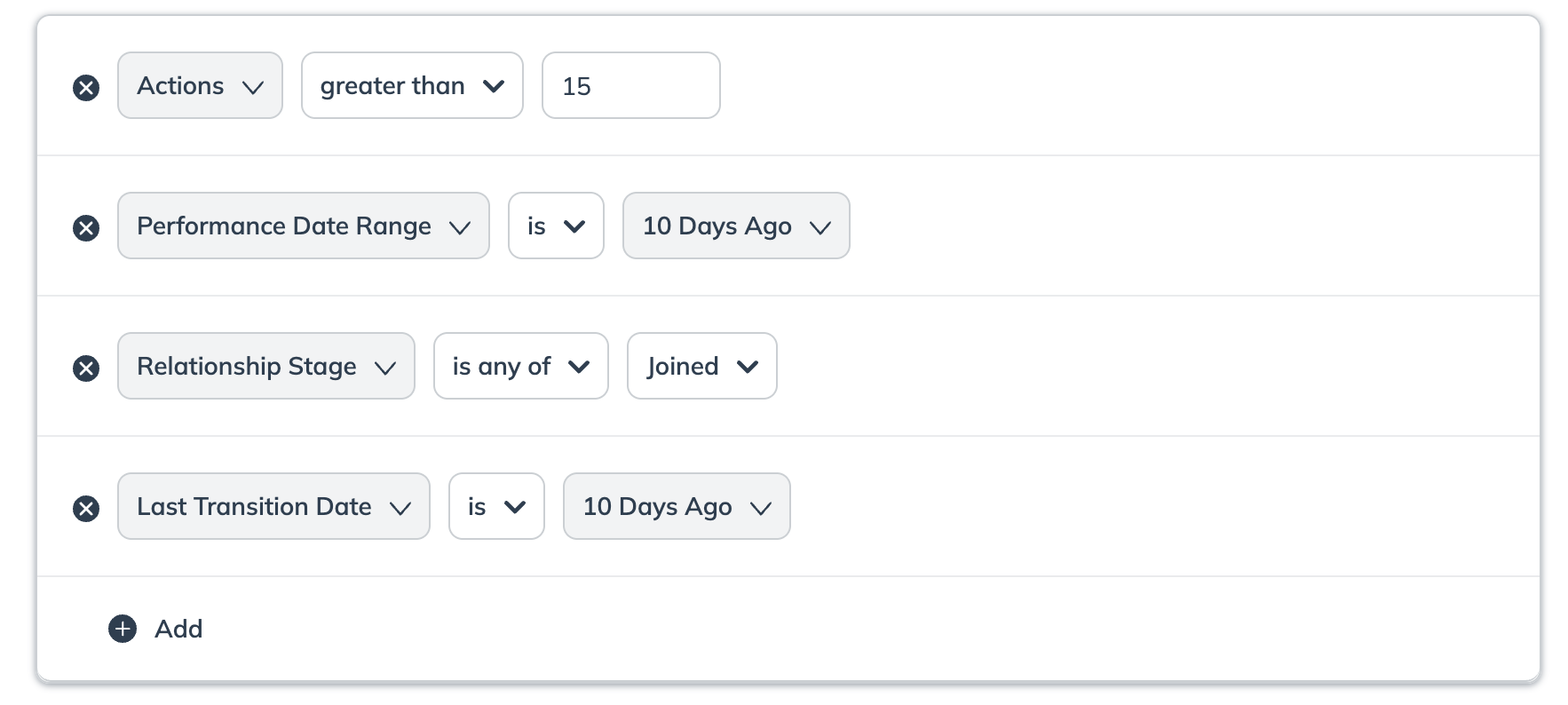Open the Last Transition Date field dropdown
Viewport: 1568px width, 705px height.
(x=273, y=507)
